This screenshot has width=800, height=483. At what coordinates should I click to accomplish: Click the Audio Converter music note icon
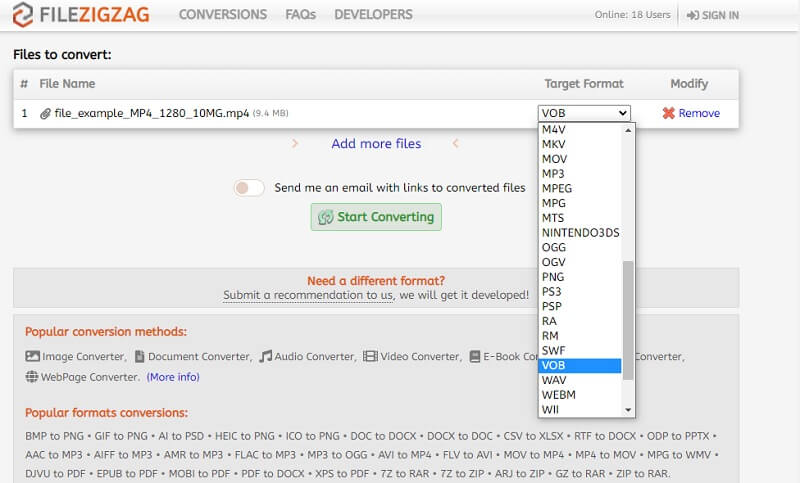click(265, 356)
